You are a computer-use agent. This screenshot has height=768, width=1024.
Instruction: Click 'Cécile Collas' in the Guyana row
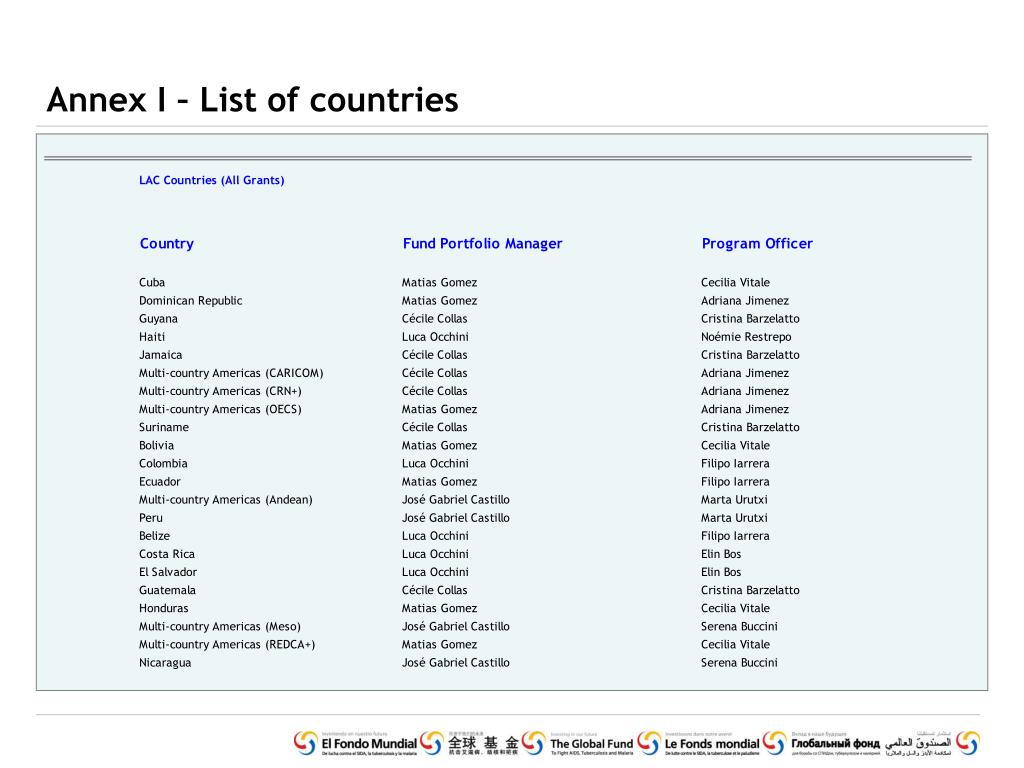[434, 319]
